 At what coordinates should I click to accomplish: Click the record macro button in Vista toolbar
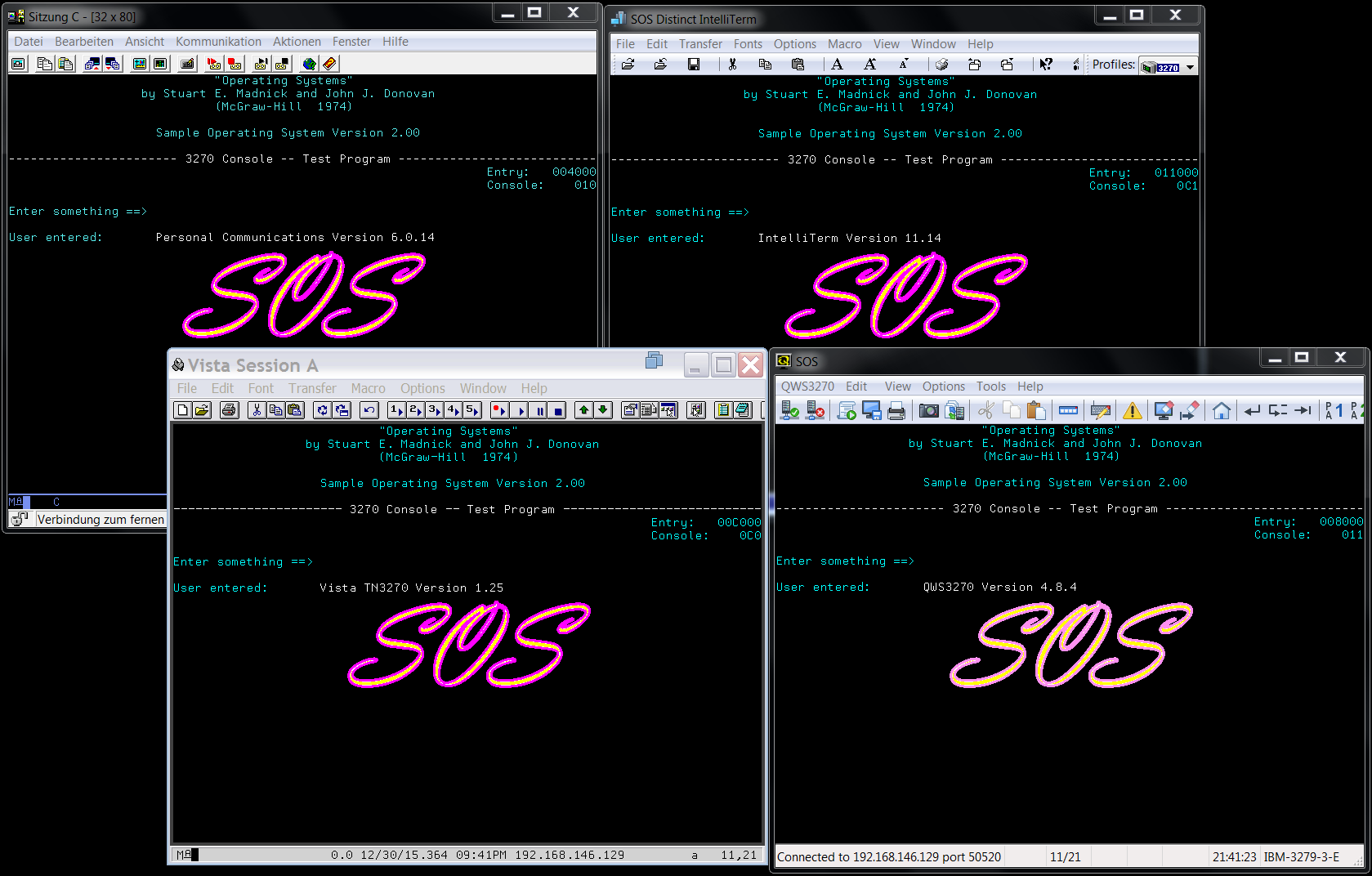[499, 410]
